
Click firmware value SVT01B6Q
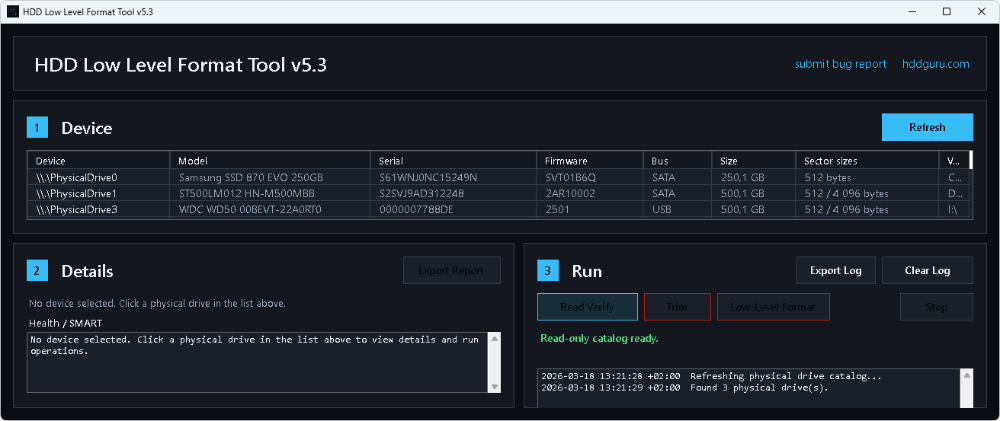[571, 177]
